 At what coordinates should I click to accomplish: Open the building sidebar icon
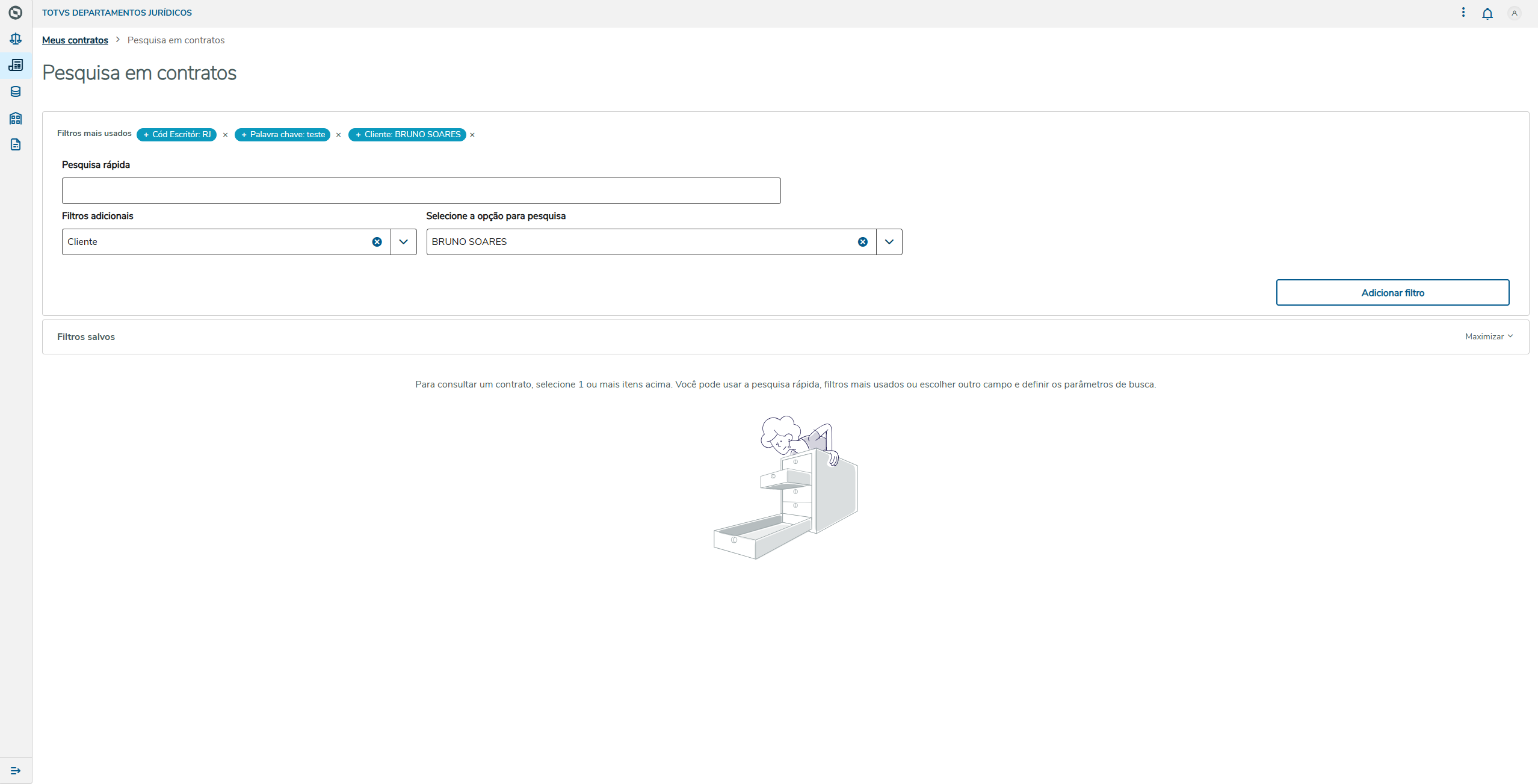[16, 118]
